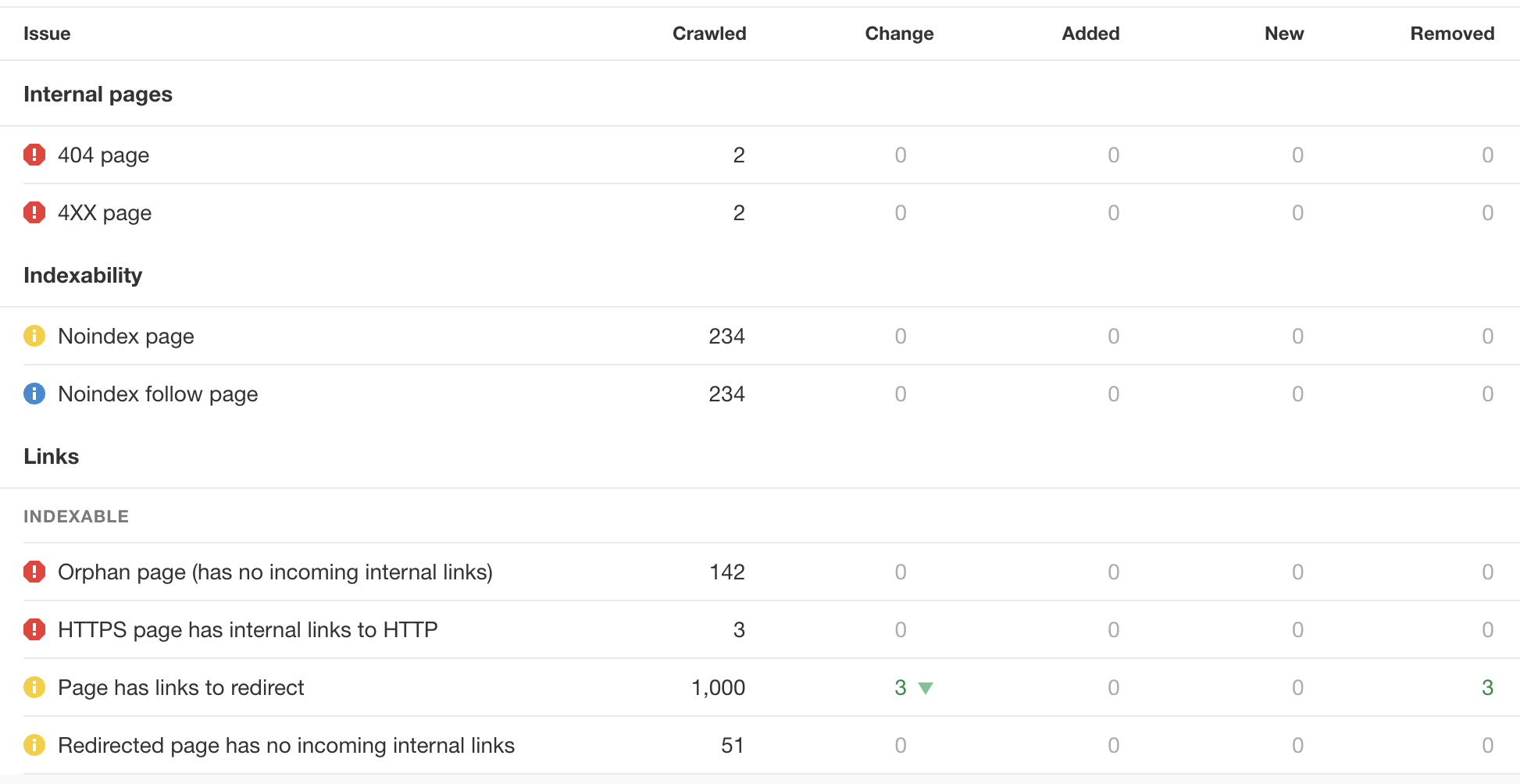
Task: Click the warning icon beside Redirected page issue
Action: (34, 746)
